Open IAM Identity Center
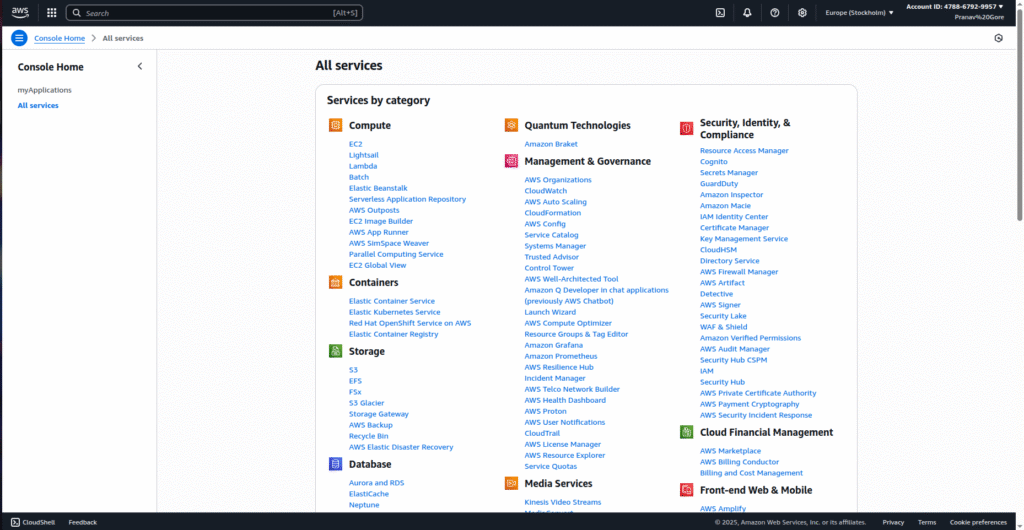Viewport: 1024px width, 530px height. 734,217
